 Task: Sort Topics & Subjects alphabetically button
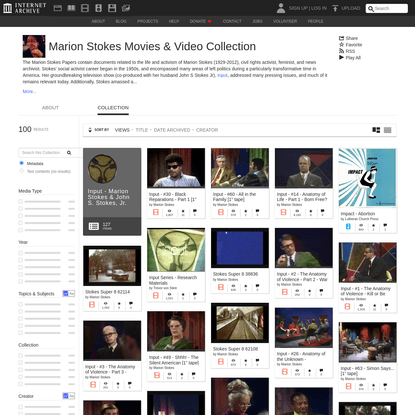pos(72,293)
